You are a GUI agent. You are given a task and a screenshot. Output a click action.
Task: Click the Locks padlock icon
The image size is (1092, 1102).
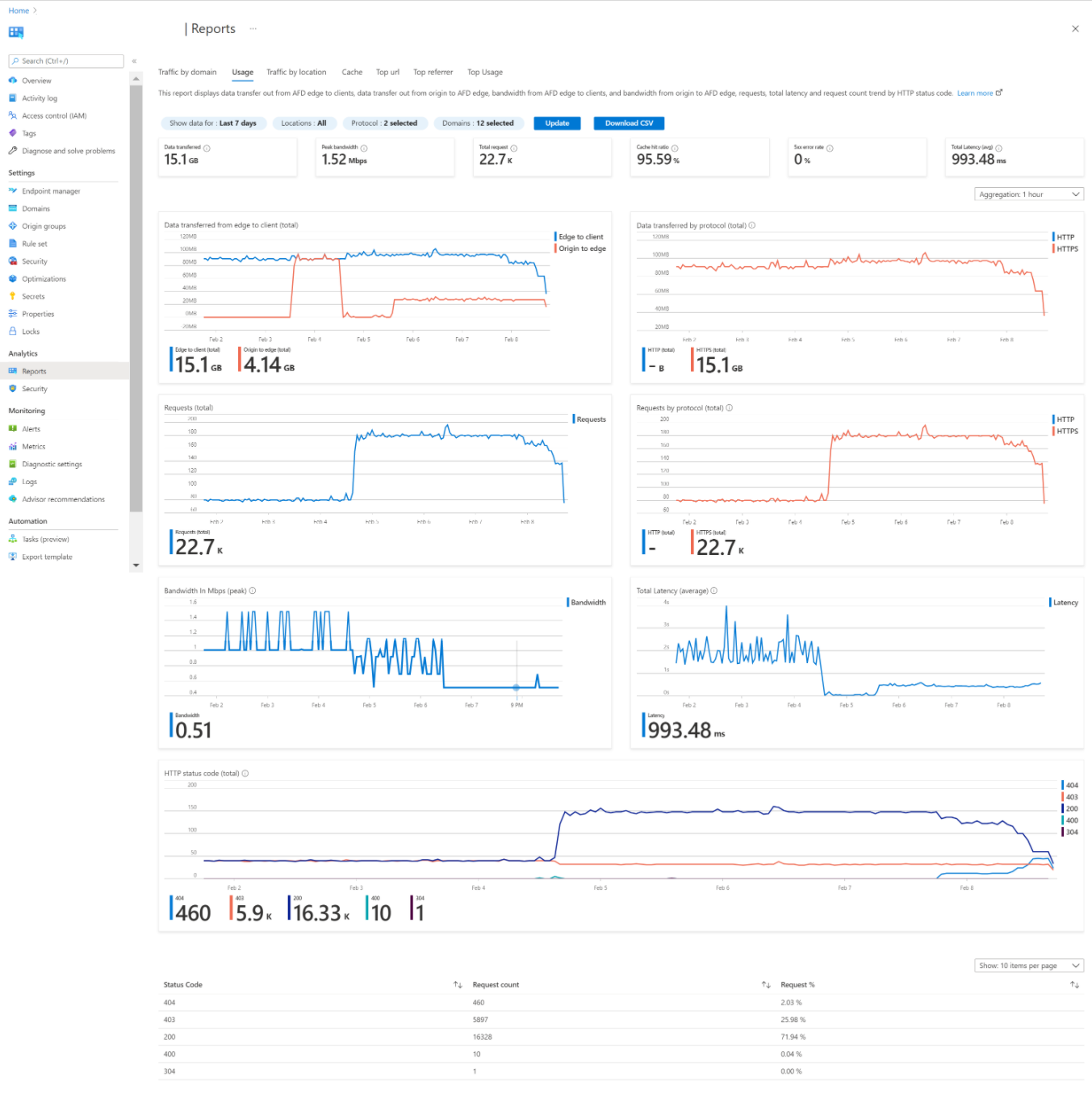coord(13,332)
